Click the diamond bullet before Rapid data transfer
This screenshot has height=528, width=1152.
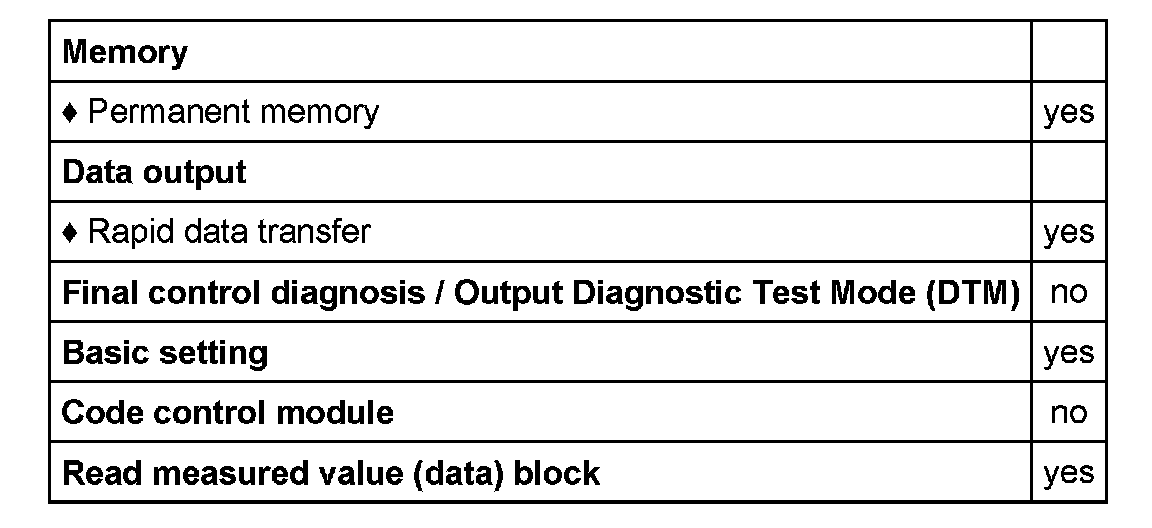69,232
